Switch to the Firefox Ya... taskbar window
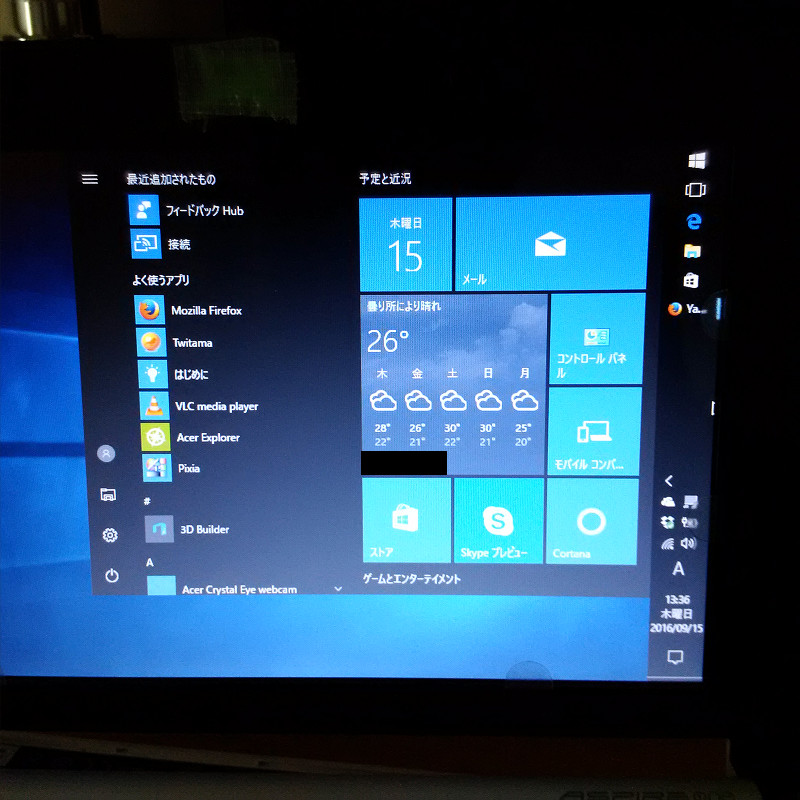This screenshot has height=800, width=800. pyautogui.click(x=687, y=309)
